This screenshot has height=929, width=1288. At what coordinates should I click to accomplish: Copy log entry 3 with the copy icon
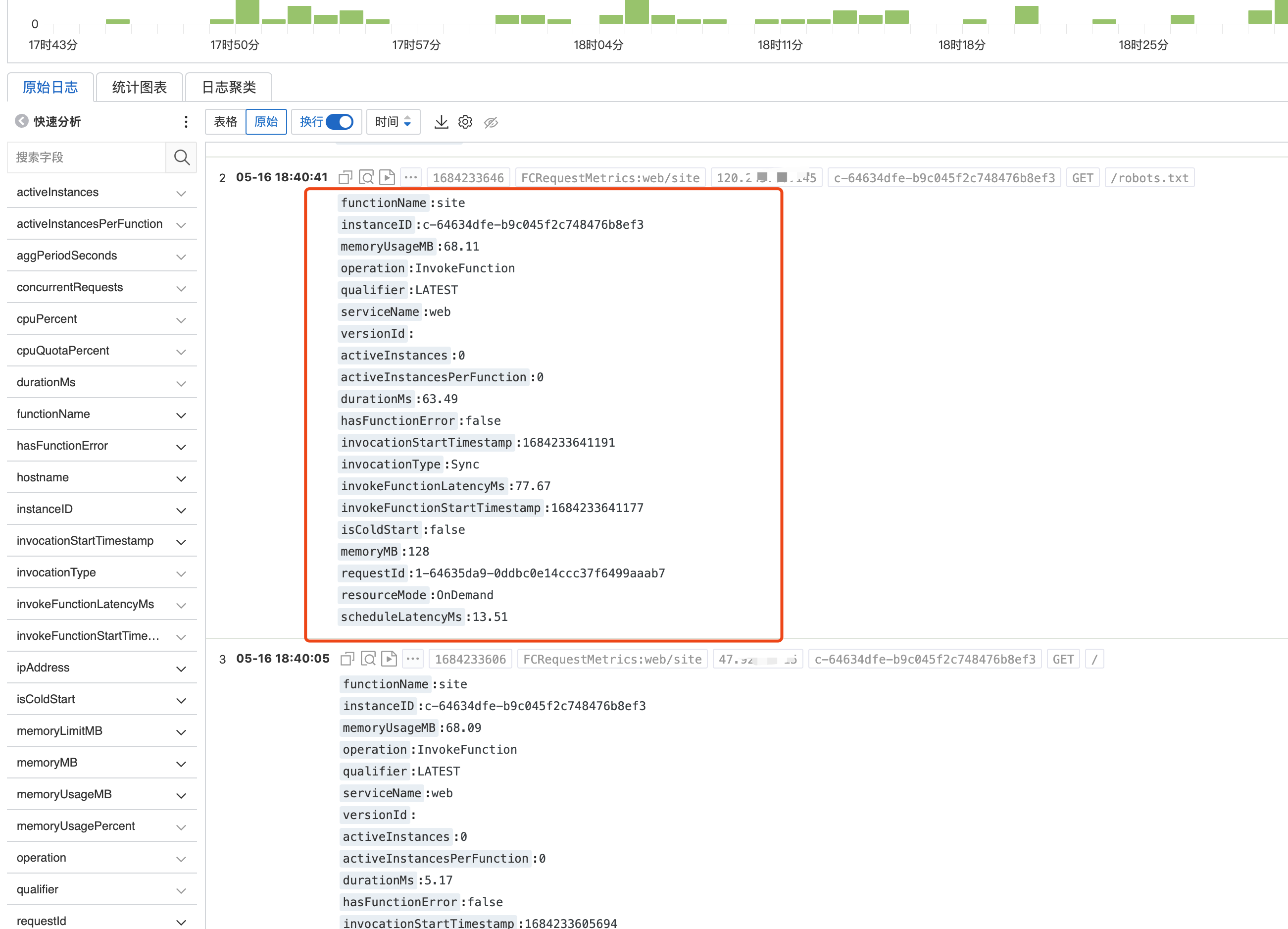[347, 659]
